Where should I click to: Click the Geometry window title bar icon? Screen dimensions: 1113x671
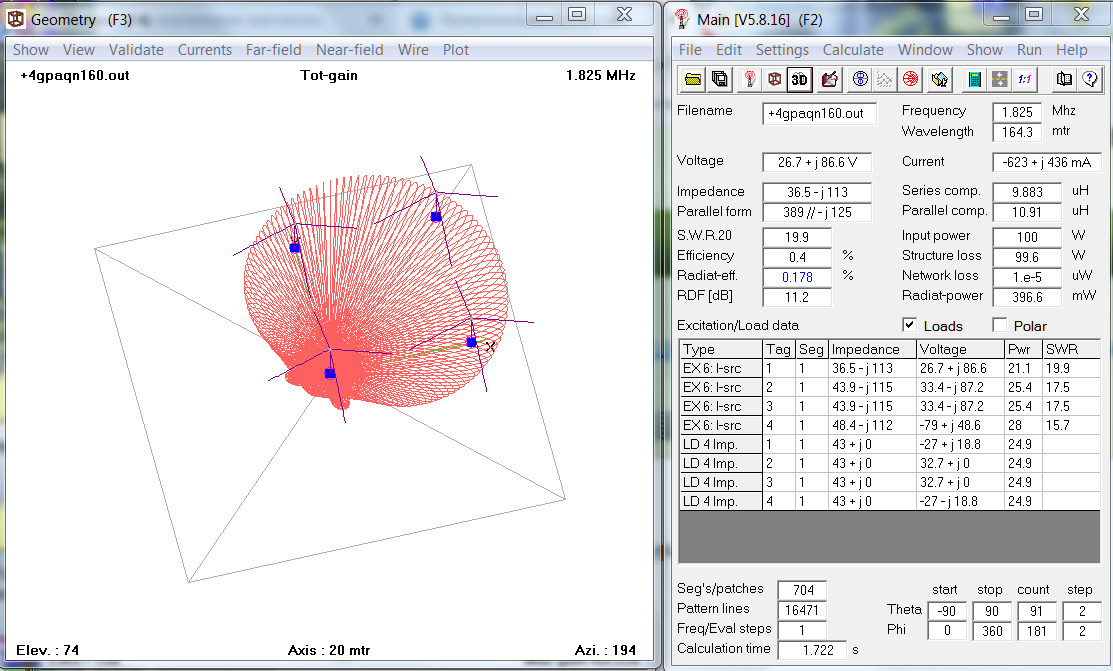click(16, 18)
